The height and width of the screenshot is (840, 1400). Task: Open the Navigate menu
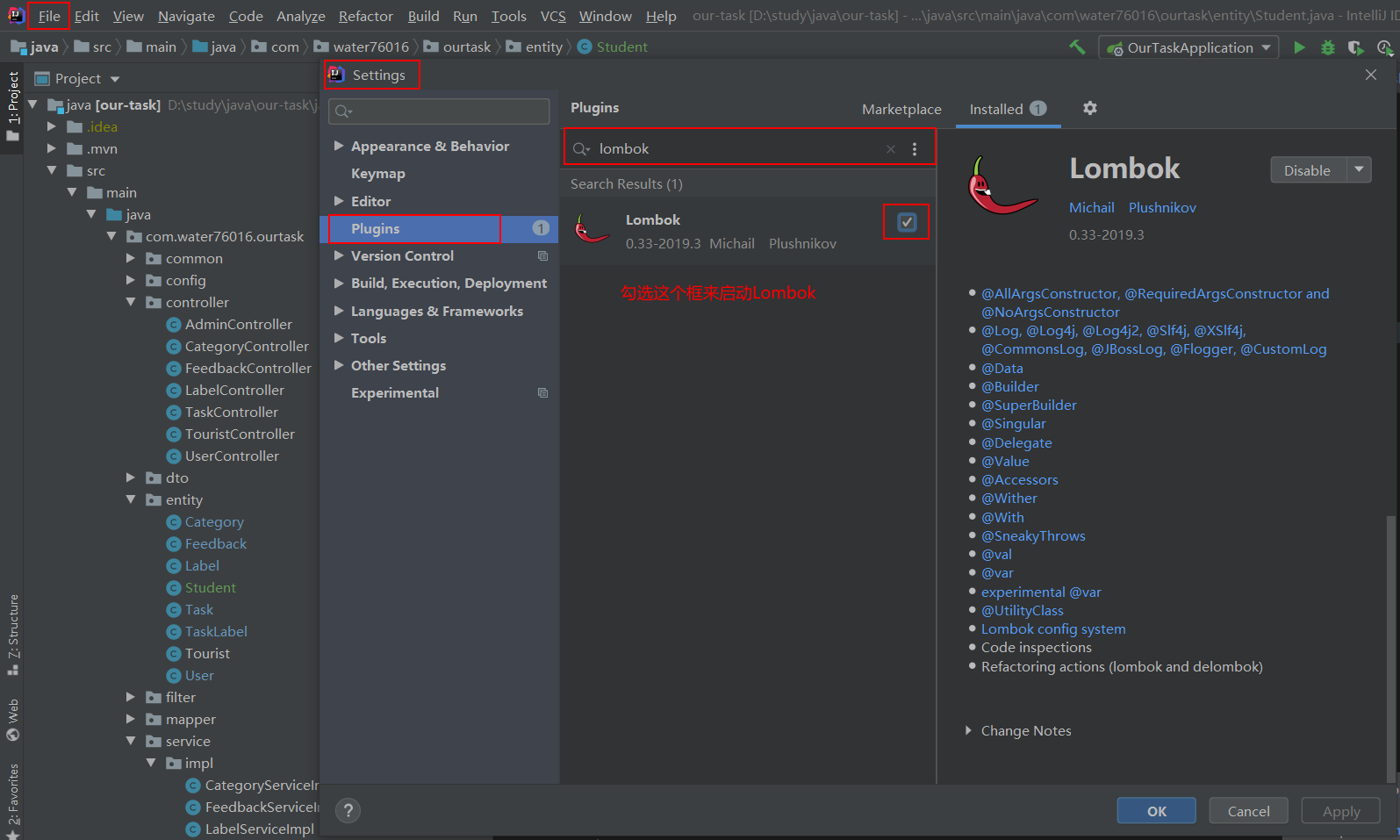pos(186,16)
